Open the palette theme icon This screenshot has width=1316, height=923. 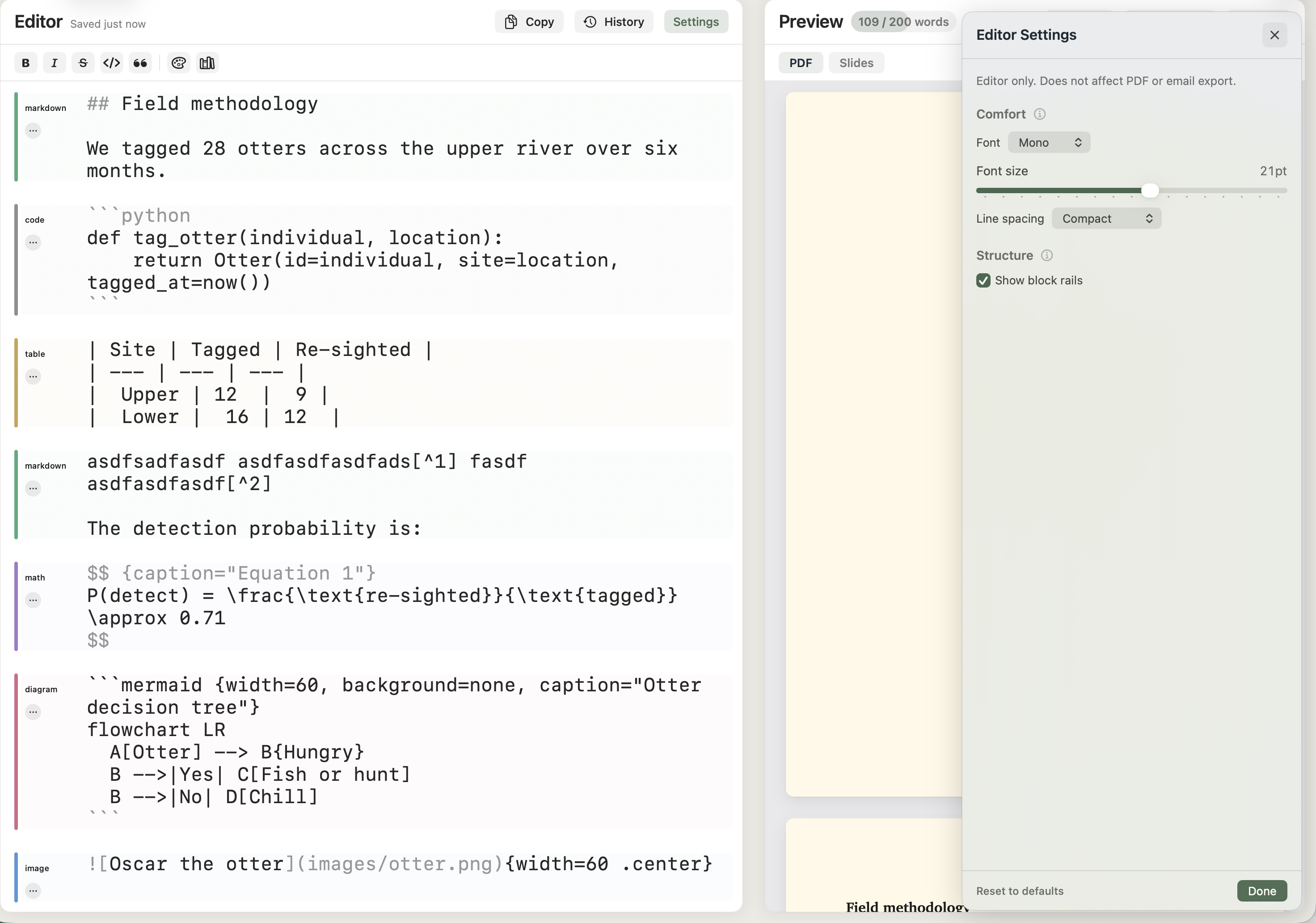coord(179,63)
